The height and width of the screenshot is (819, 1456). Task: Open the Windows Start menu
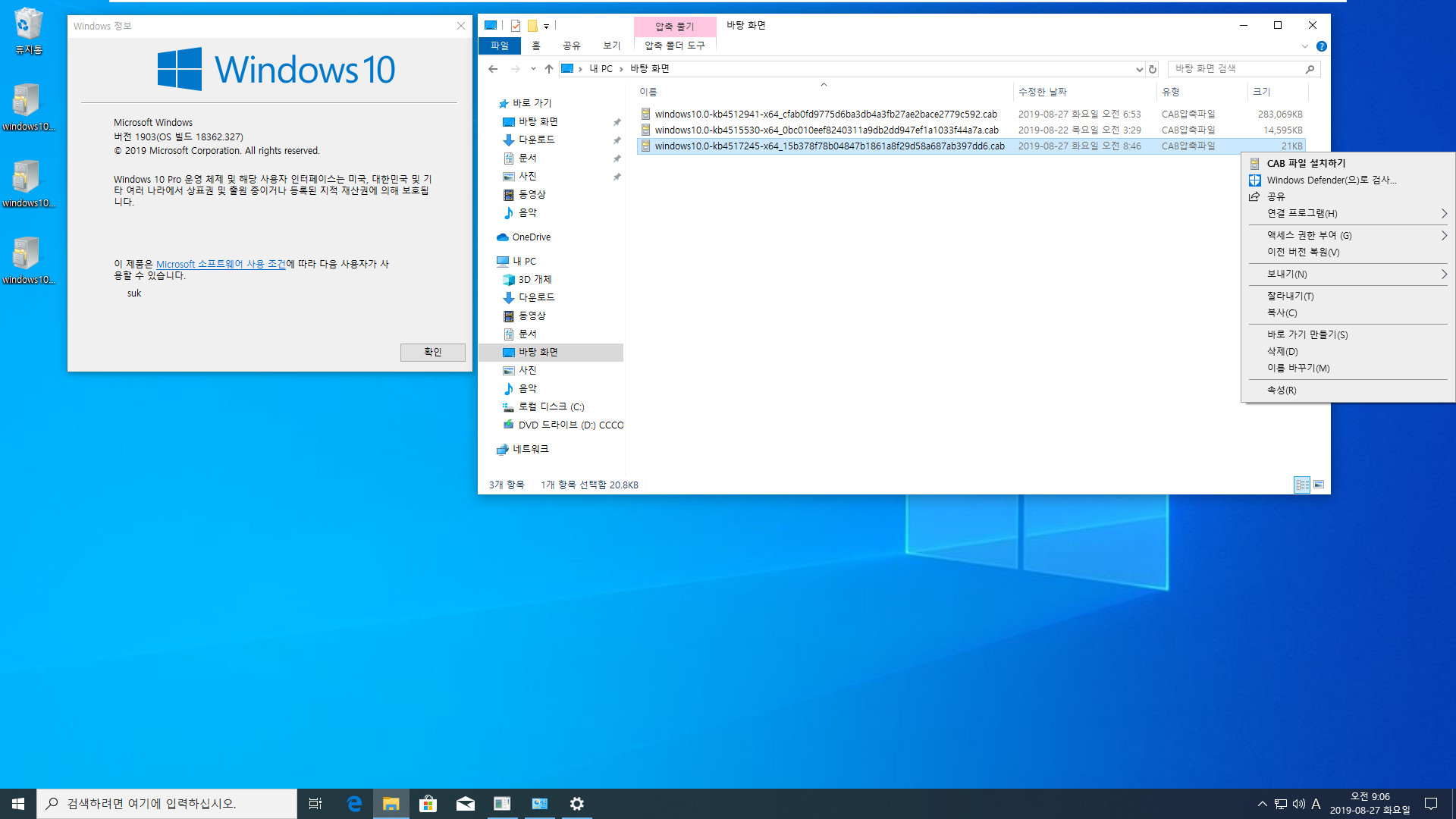point(18,804)
